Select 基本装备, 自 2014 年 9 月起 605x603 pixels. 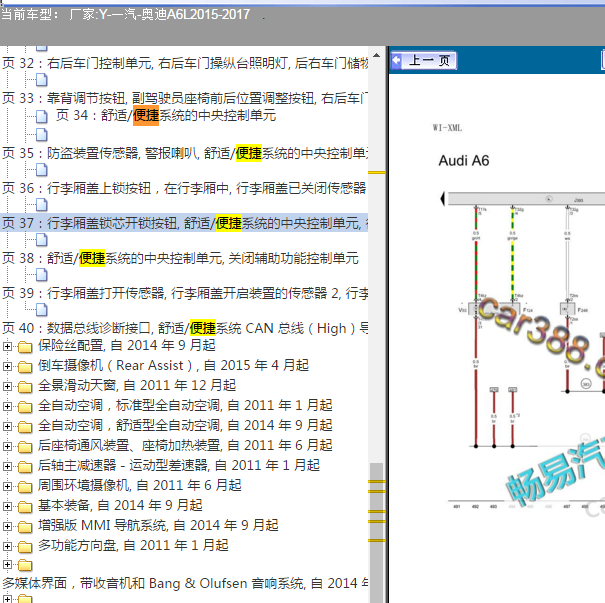120,505
